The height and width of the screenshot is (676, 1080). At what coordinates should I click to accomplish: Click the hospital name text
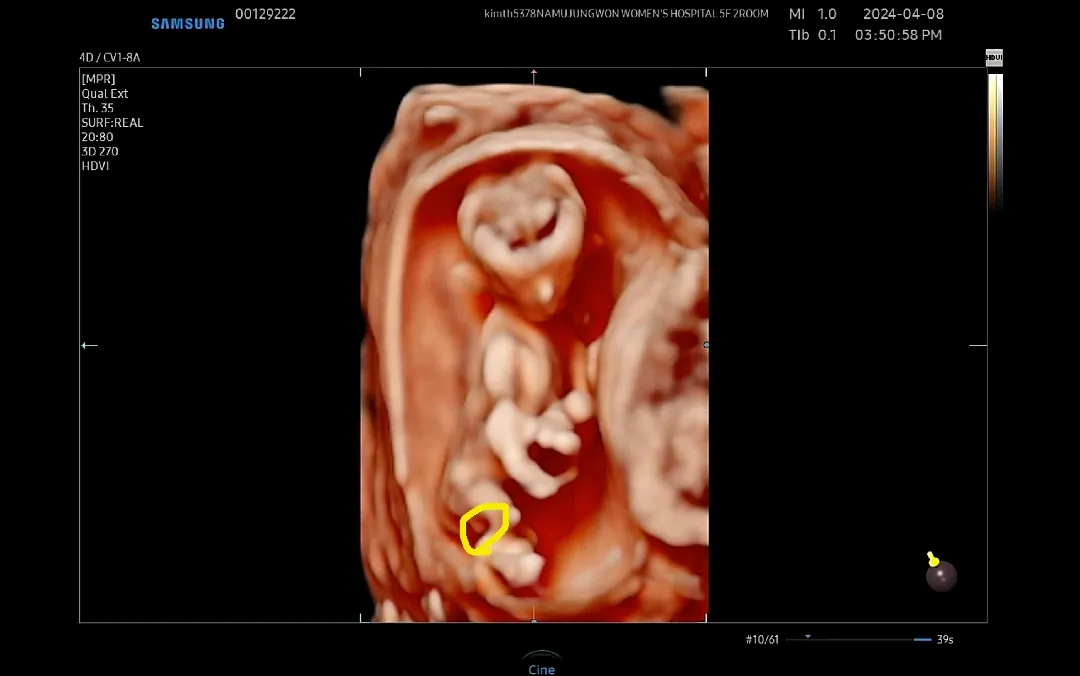tap(626, 13)
